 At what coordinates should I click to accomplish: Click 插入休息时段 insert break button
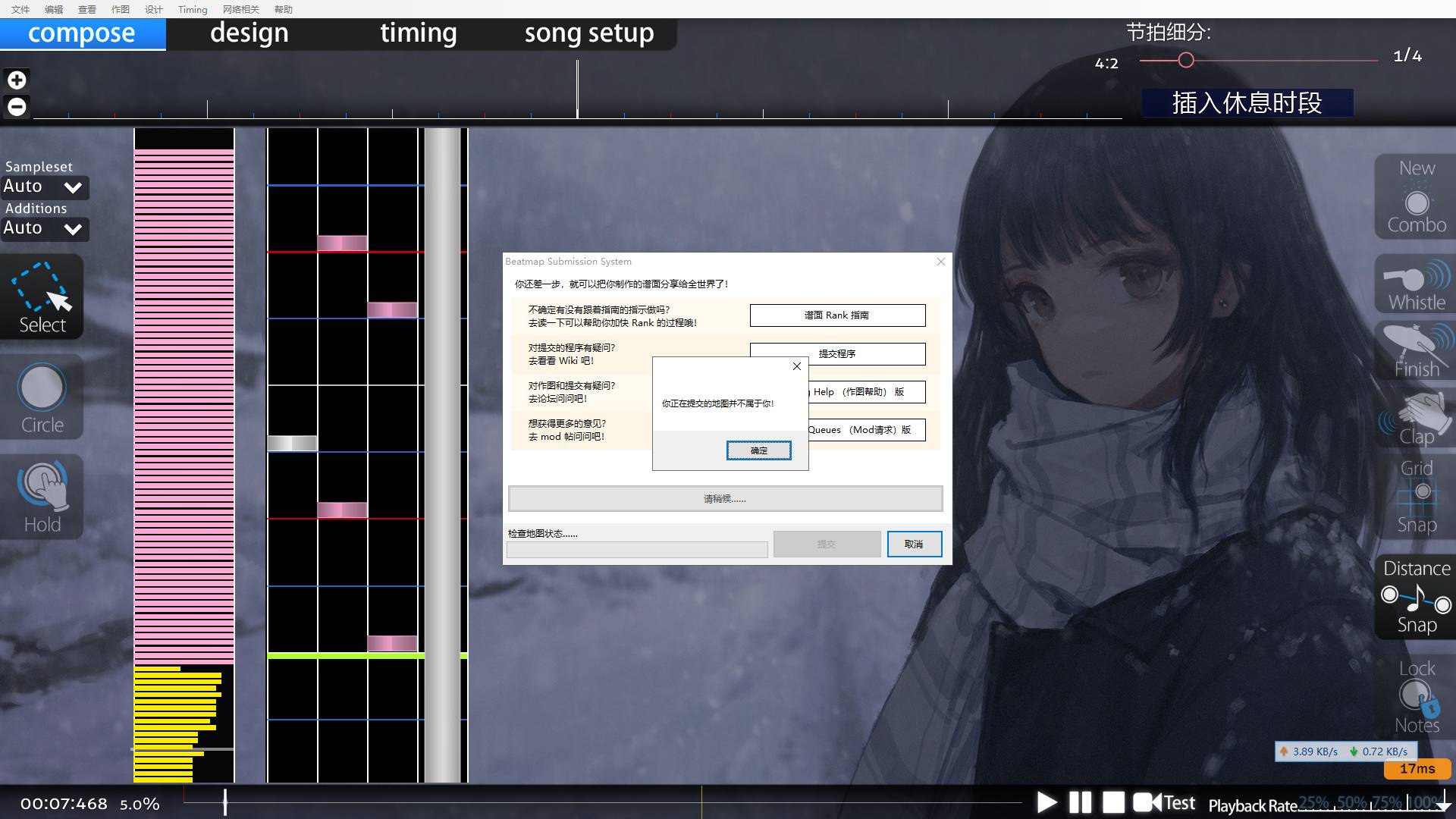coord(1247,103)
